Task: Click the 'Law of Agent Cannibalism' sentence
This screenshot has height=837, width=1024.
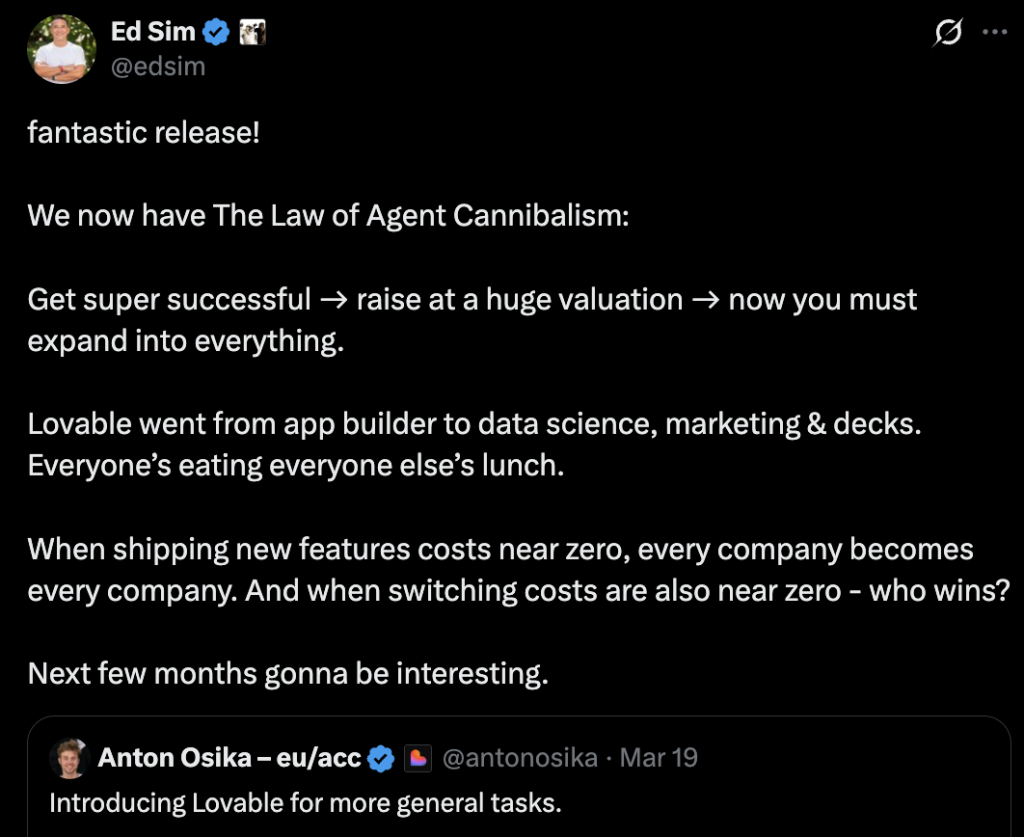Action: coord(328,215)
